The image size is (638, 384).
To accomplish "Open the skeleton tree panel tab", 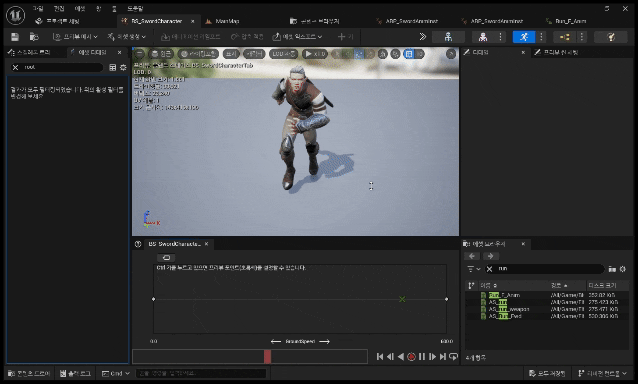I will click(30, 52).
